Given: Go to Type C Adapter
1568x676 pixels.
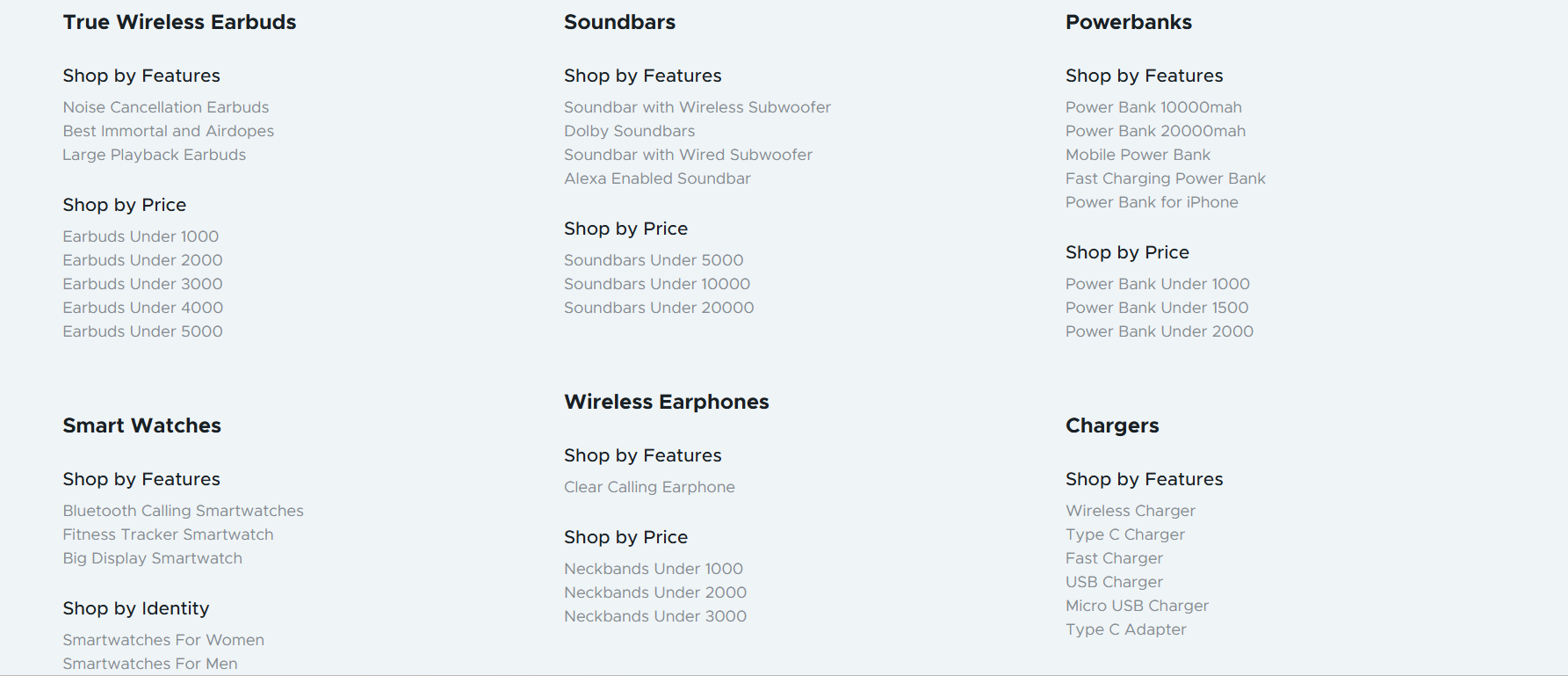Looking at the screenshot, I should pos(1125,629).
